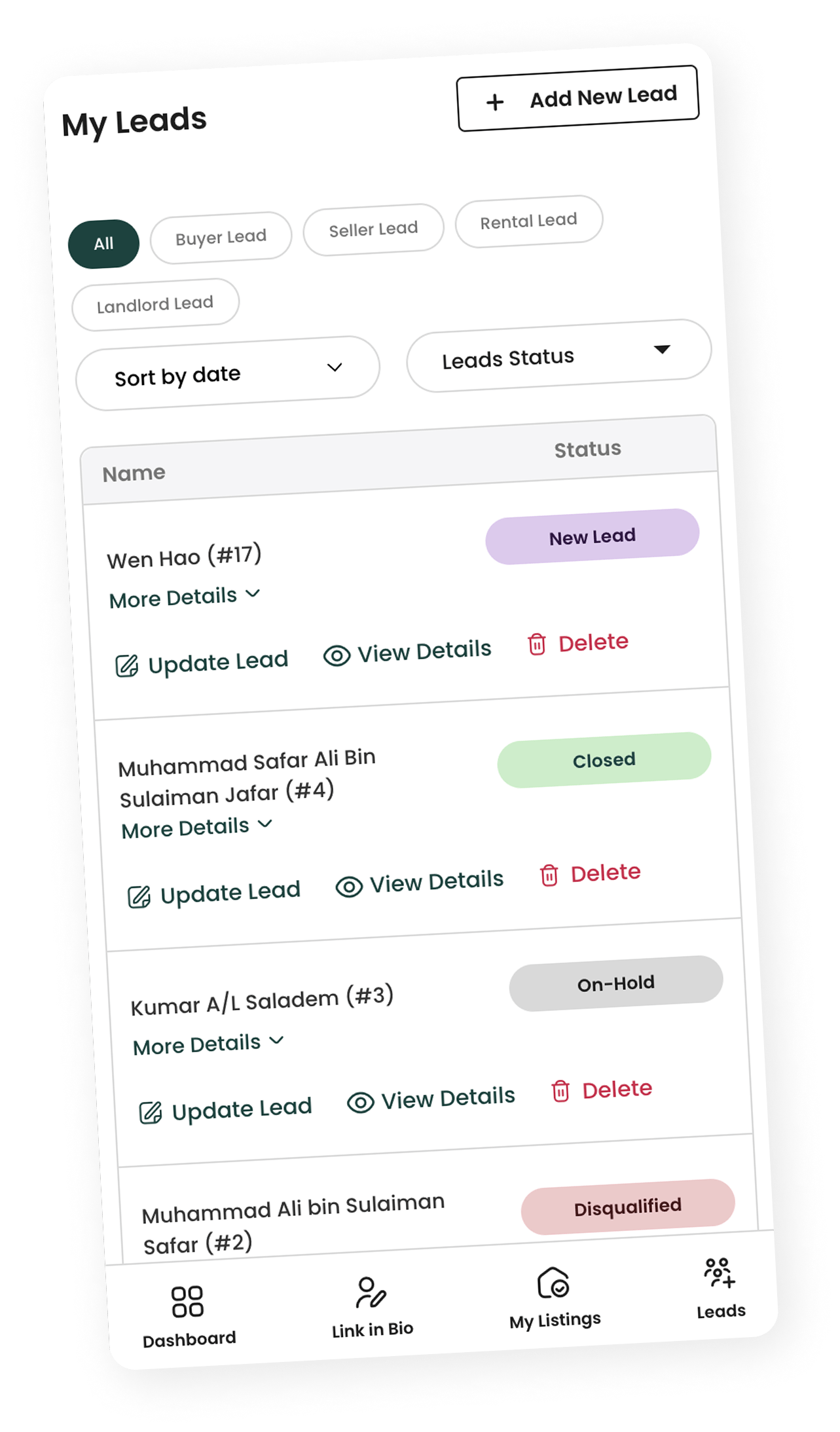Open the Sort by date dropdown

pyautogui.click(x=228, y=373)
